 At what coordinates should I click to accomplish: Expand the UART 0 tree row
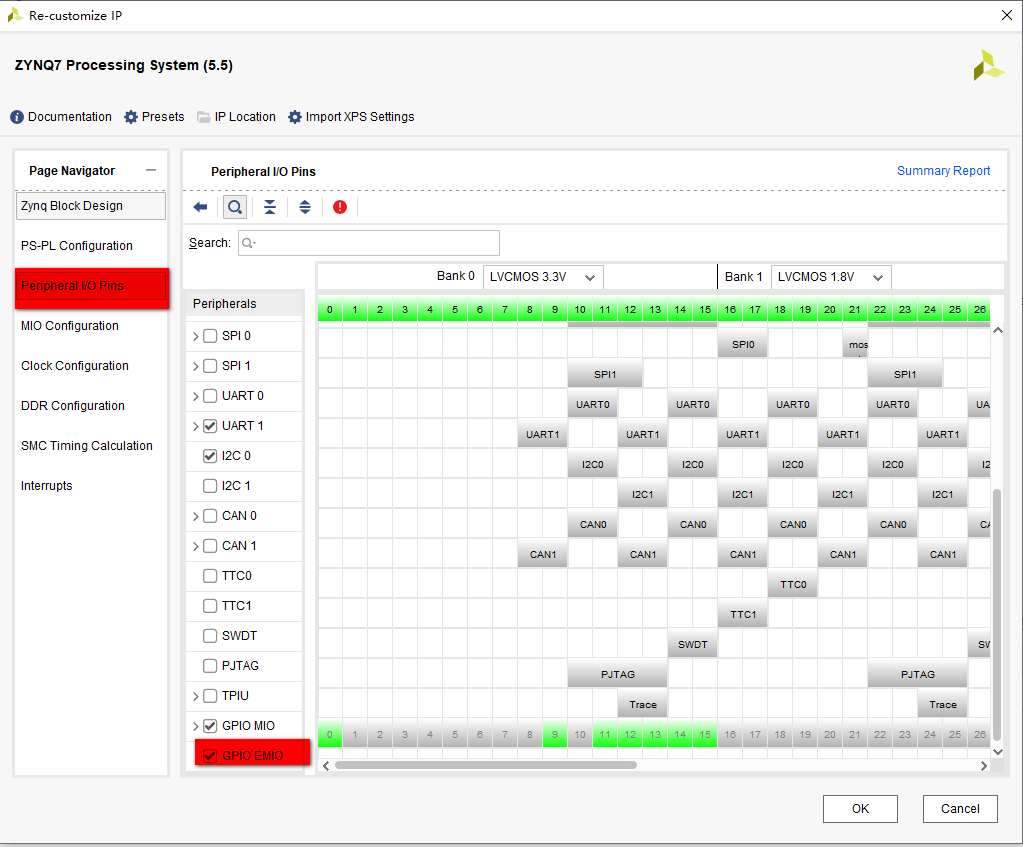pos(195,396)
